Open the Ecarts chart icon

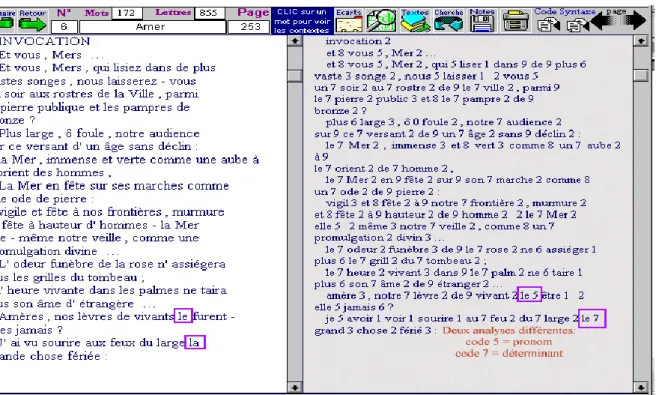pyautogui.click(x=349, y=25)
